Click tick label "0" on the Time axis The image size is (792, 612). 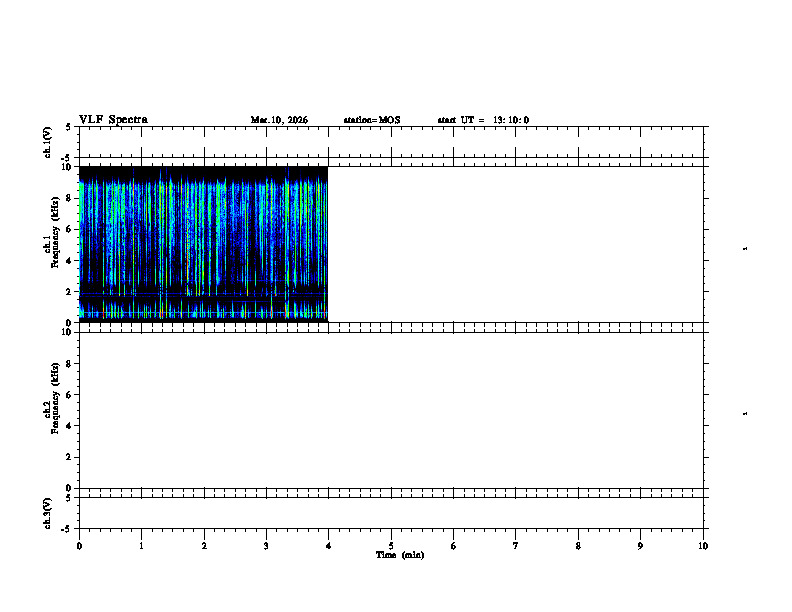(79, 546)
